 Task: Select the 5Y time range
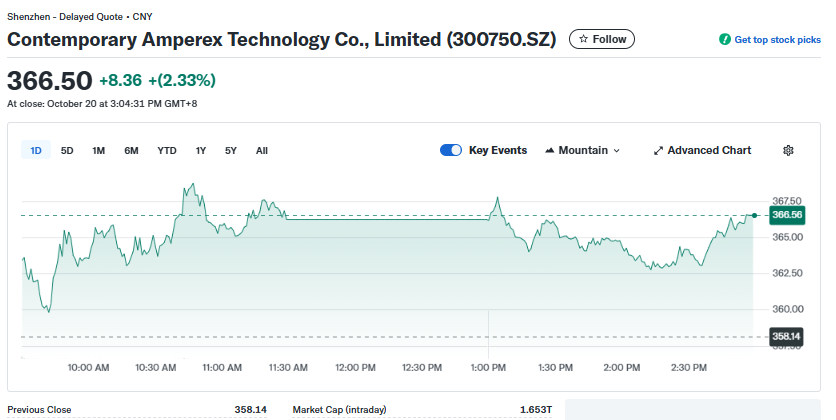(231, 151)
